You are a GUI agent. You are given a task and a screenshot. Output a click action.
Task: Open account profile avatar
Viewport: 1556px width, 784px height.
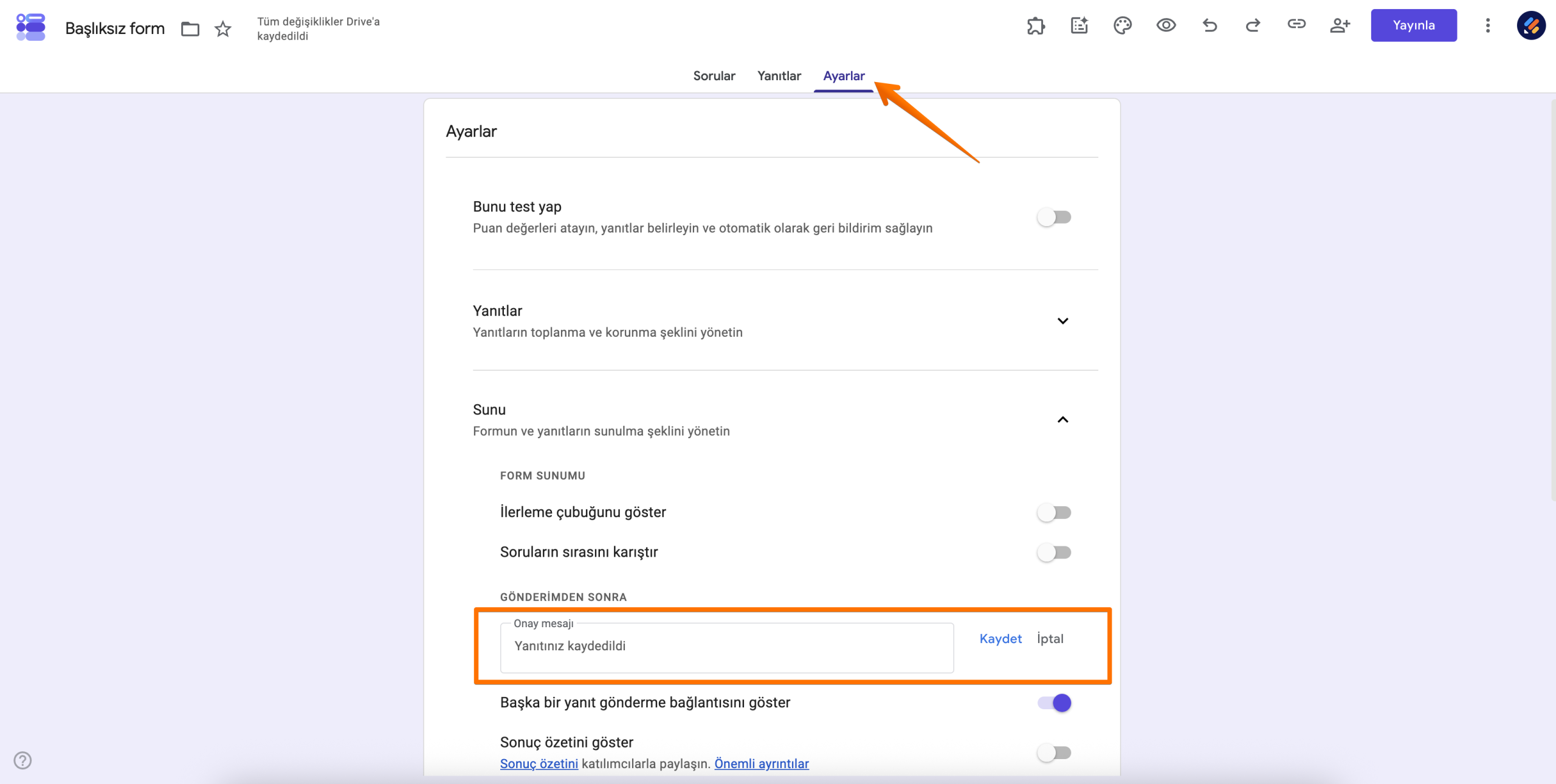1531,26
